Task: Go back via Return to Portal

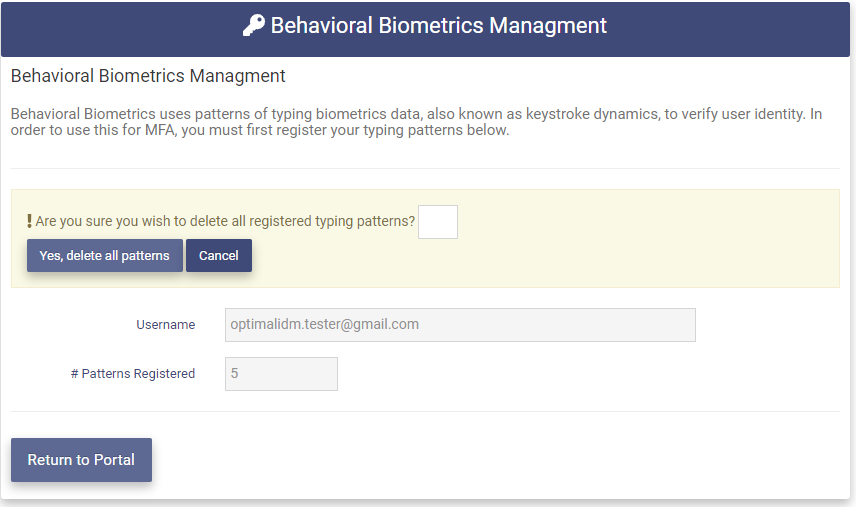Action: [81, 460]
